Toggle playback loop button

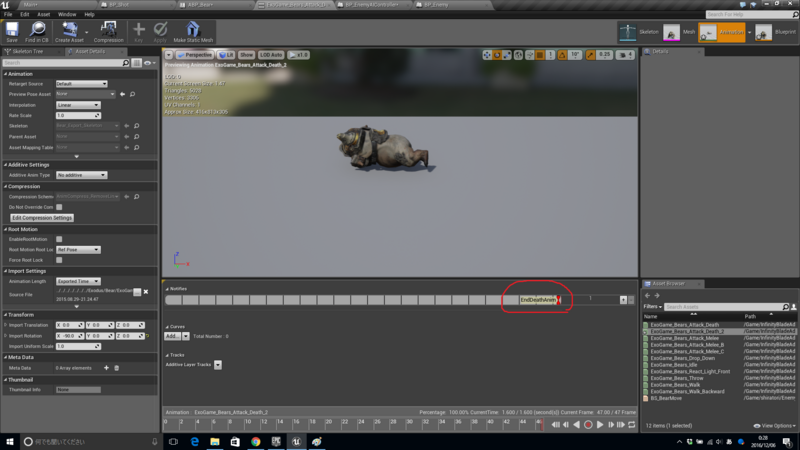tap(632, 424)
